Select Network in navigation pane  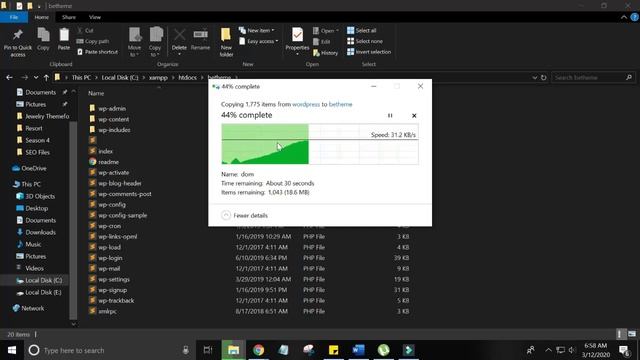pyautogui.click(x=29, y=308)
